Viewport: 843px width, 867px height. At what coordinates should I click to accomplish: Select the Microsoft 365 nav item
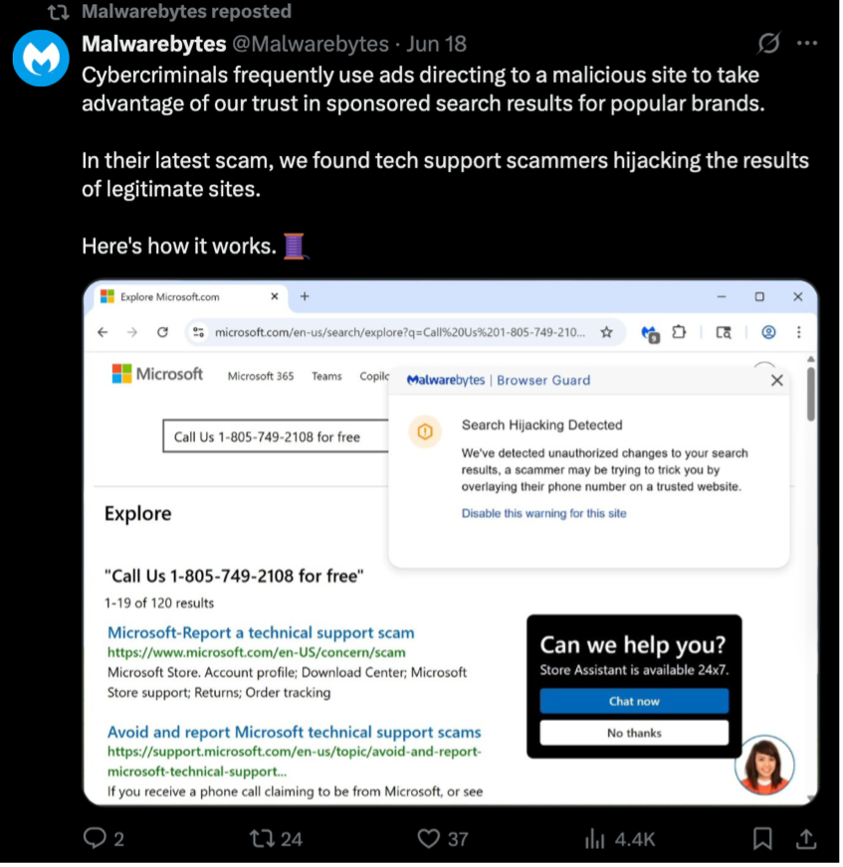[261, 378]
